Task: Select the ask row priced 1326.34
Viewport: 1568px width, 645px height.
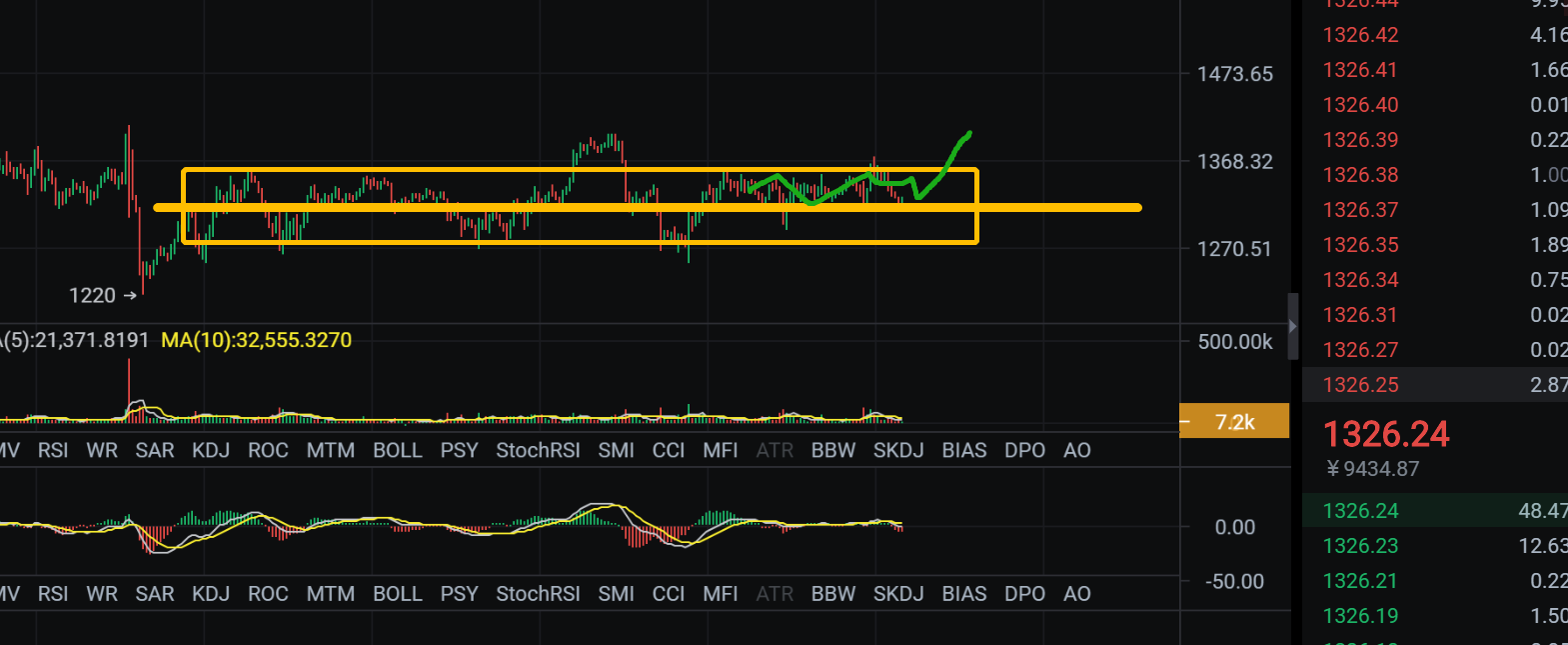Action: click(x=1435, y=280)
